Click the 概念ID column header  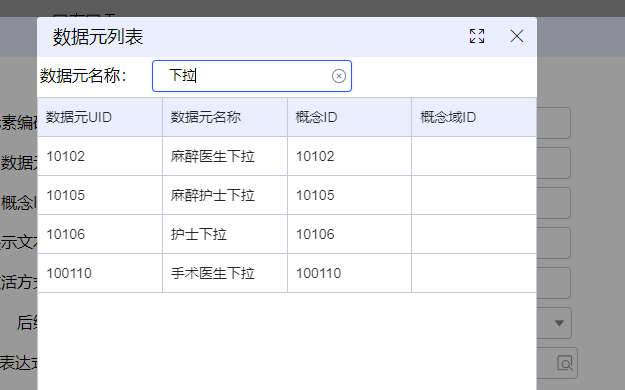(x=350, y=117)
